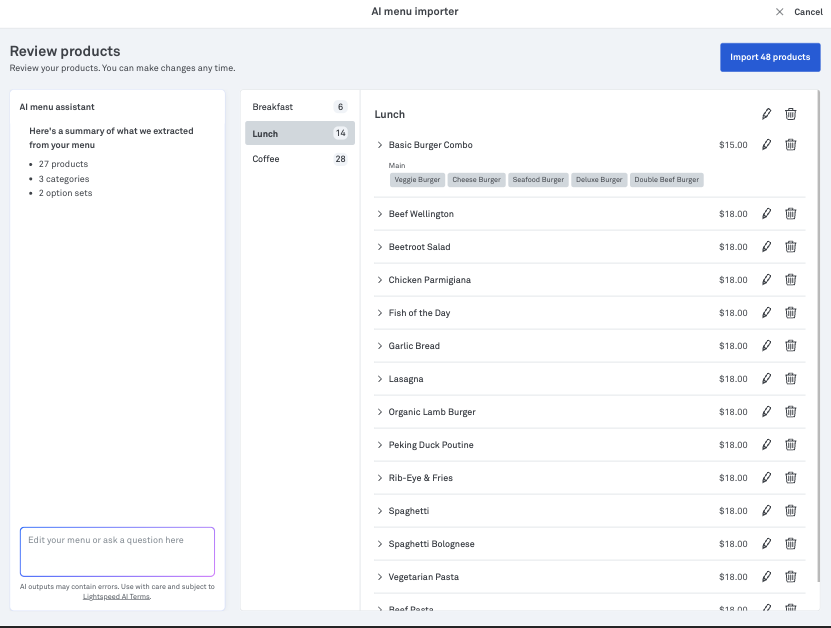Expand Peking Duck Poutine row
Viewport: 831px width, 628px height.
click(379, 445)
